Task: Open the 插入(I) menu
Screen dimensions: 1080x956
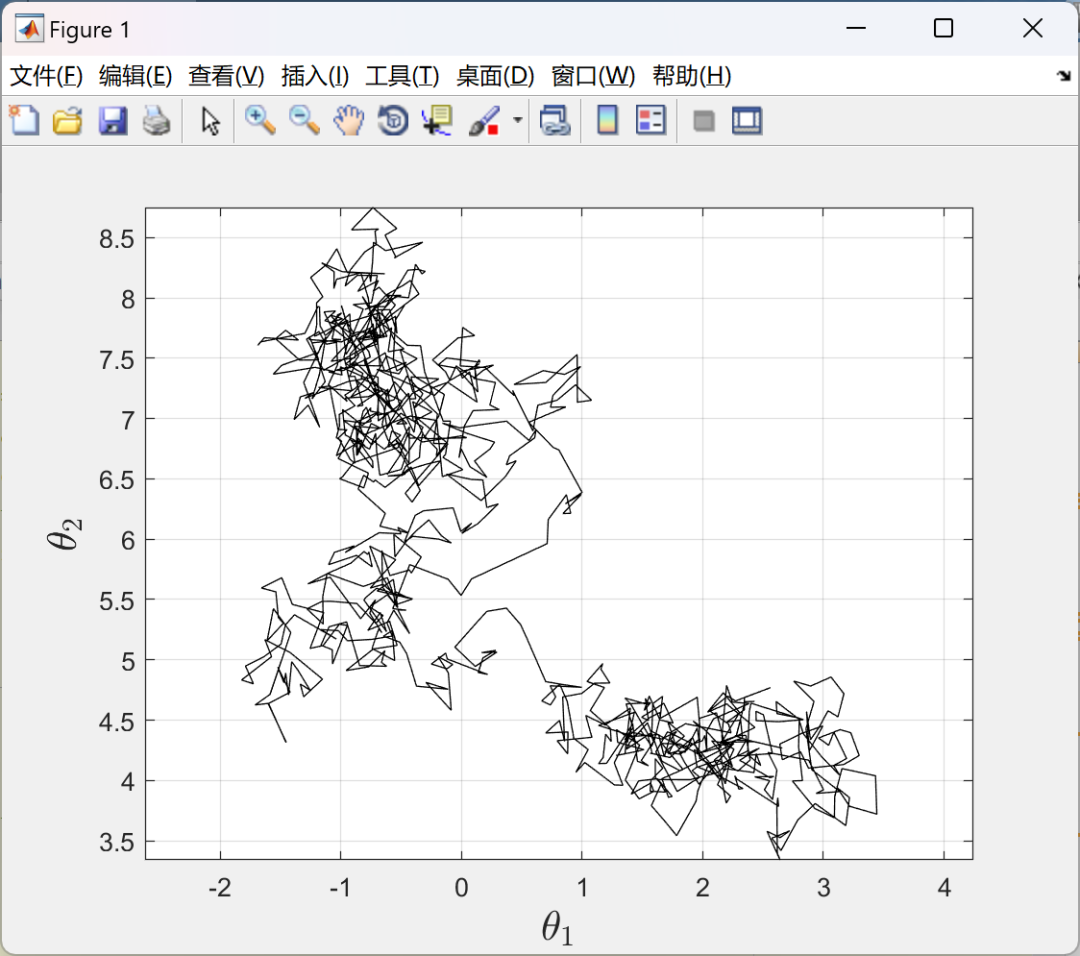Action: (315, 76)
